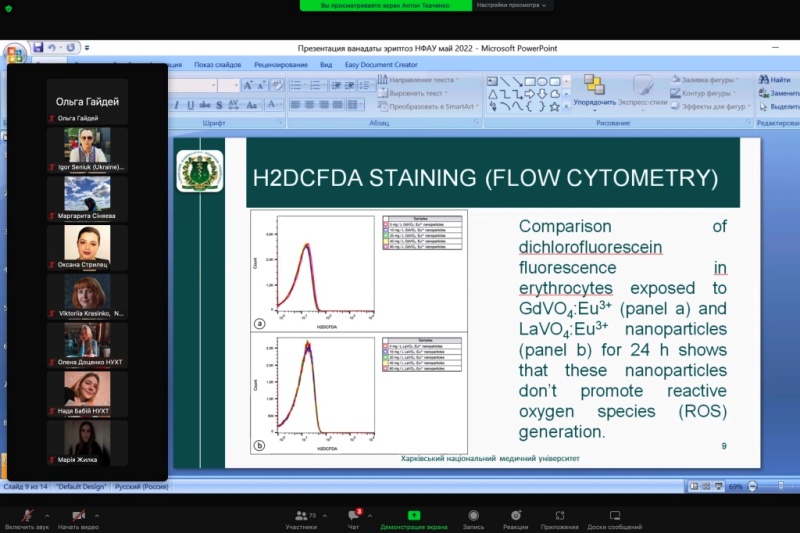Open Приложения in Zoom toolbar
Screen dimensions: 800x533
click(560, 520)
